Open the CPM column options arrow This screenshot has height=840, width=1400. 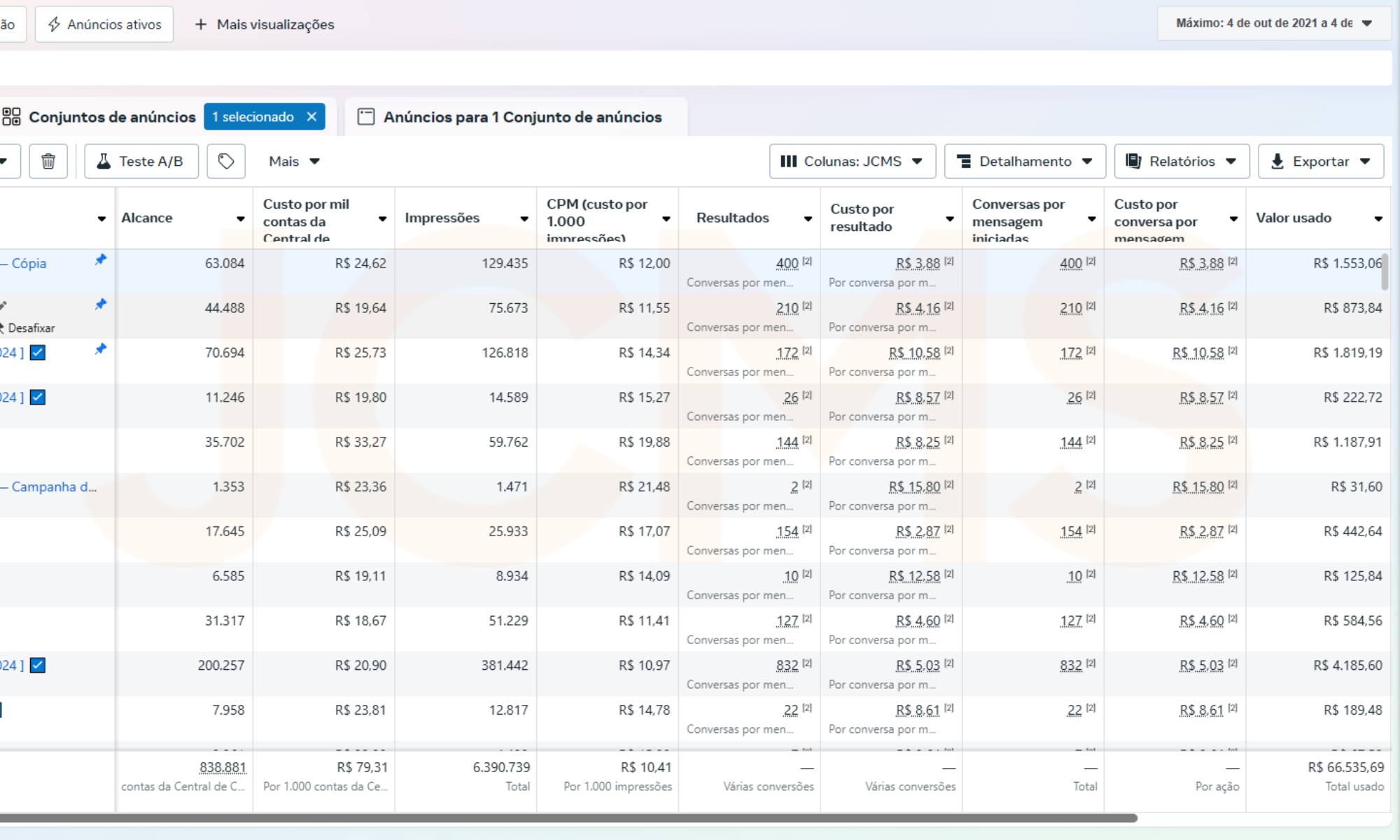pyautogui.click(x=666, y=218)
